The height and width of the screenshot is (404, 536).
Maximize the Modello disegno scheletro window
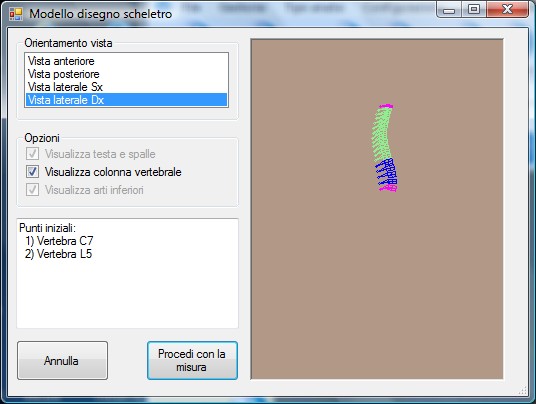tap(474, 10)
